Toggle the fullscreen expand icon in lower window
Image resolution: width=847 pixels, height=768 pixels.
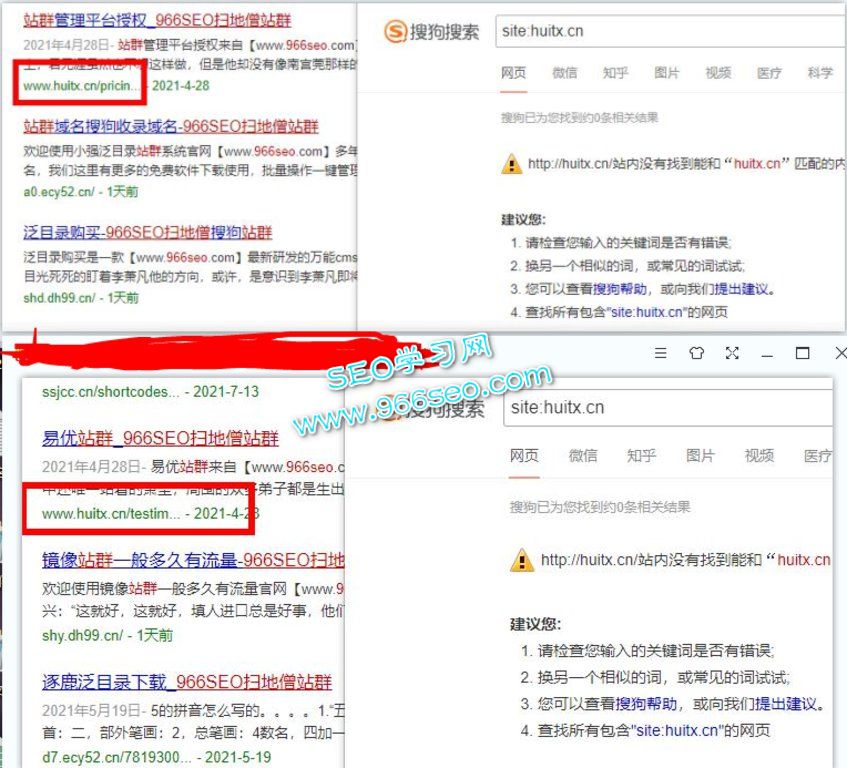point(732,353)
